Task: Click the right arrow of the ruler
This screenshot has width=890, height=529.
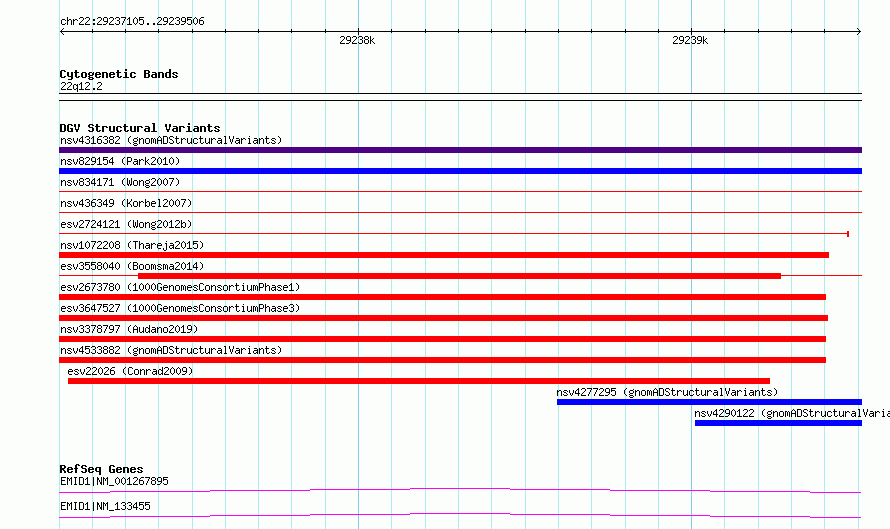Action: [859, 31]
